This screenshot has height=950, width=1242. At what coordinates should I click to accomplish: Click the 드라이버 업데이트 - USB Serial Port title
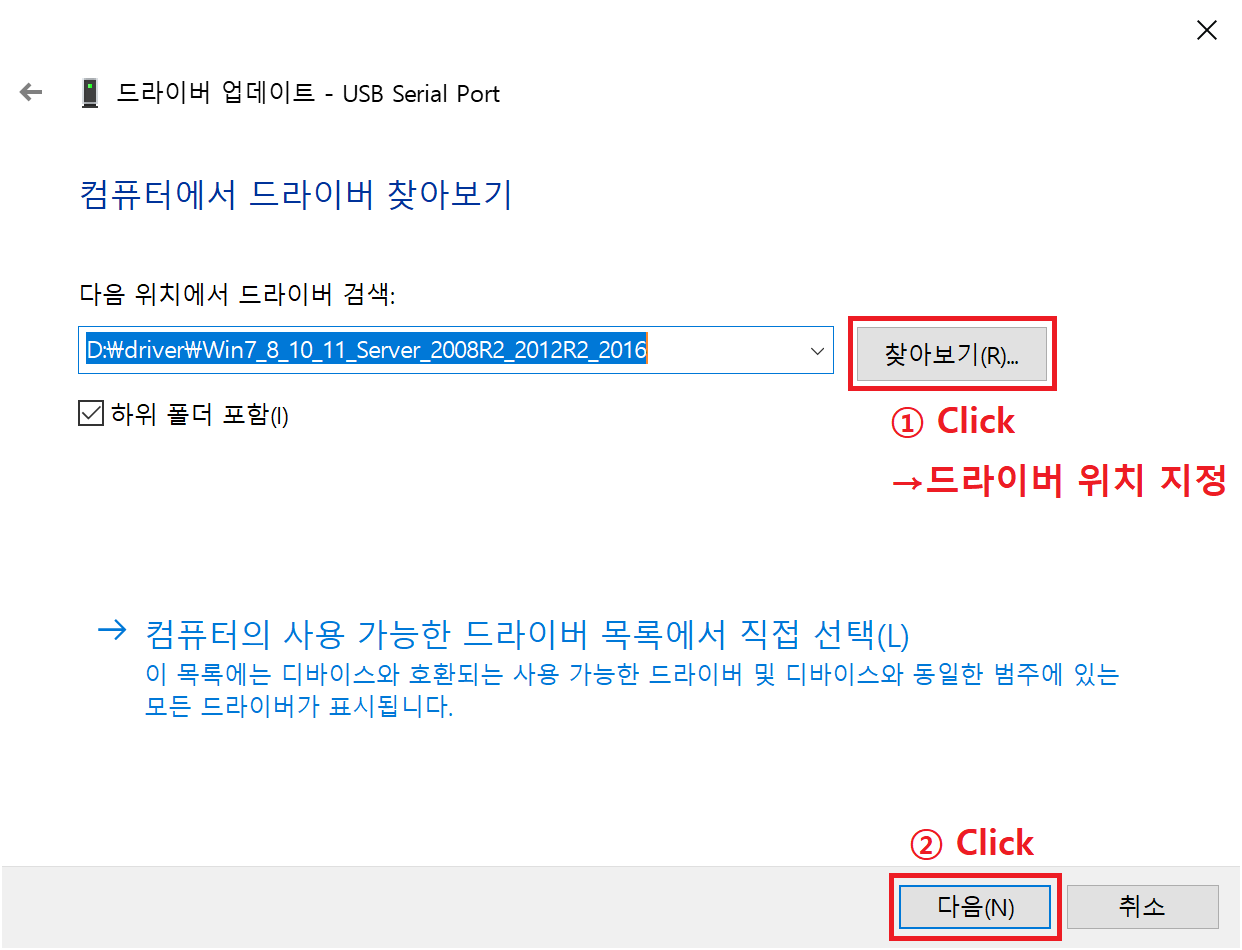click(309, 94)
